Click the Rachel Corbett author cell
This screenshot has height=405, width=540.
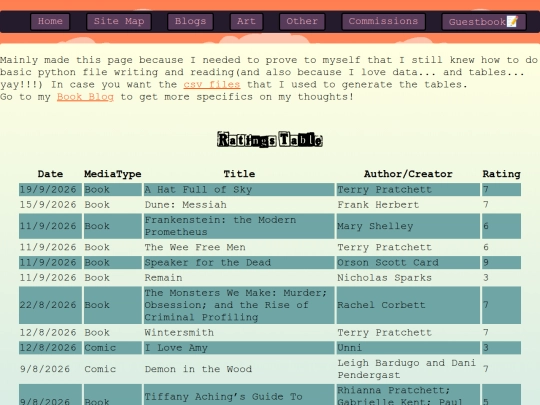point(408,305)
